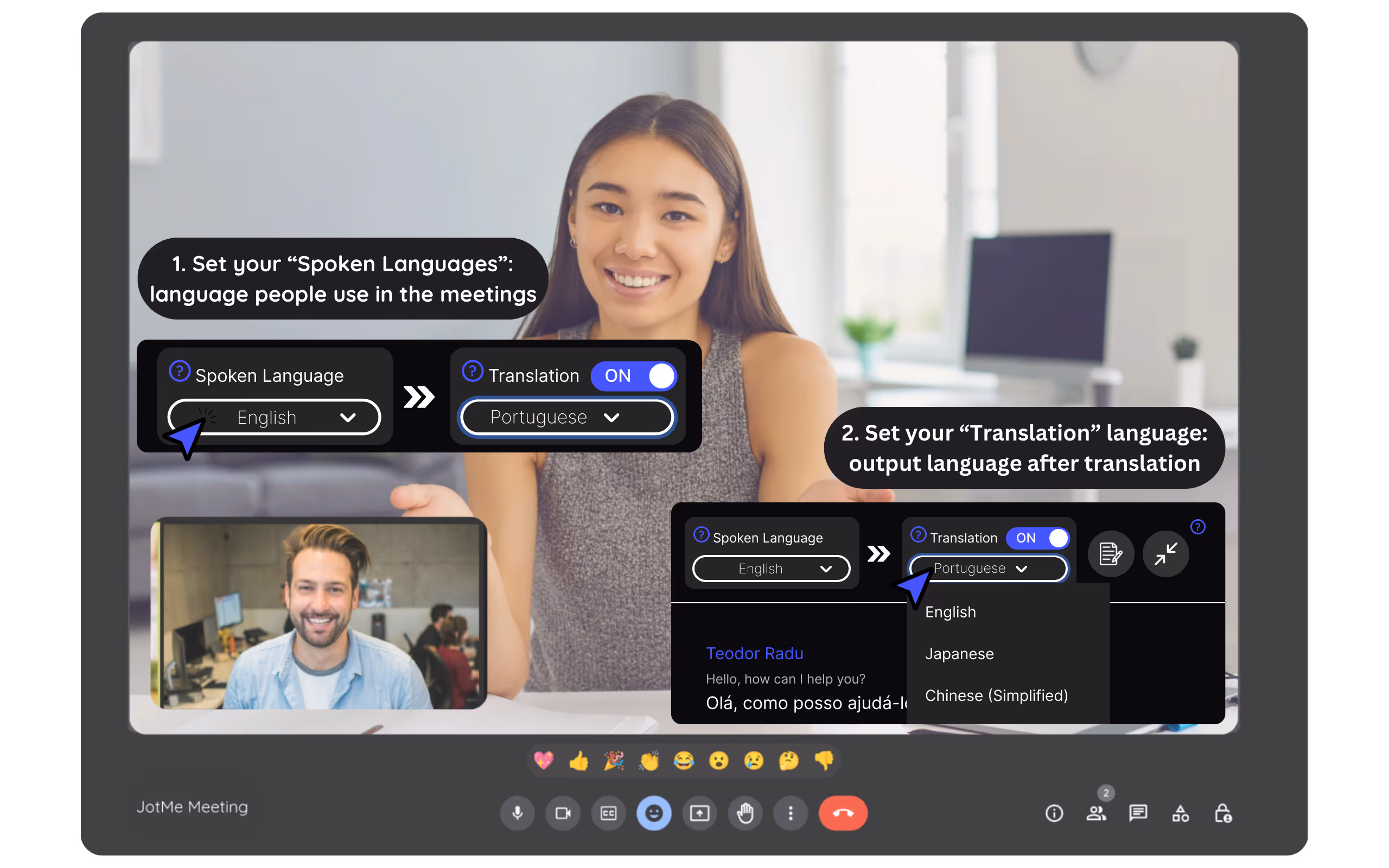Turn off the camera using the video icon
The width and height of the screenshot is (1389, 868).
click(563, 813)
